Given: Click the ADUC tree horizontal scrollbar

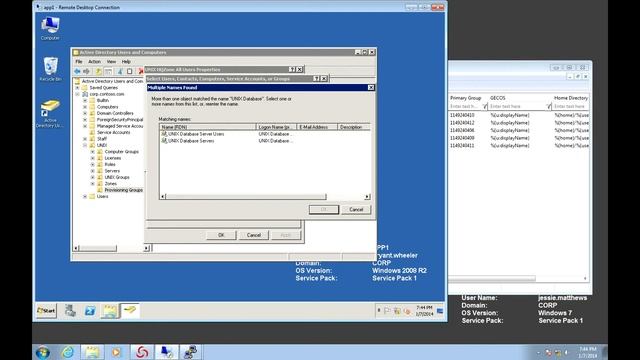Looking at the screenshot, I should point(98,248).
